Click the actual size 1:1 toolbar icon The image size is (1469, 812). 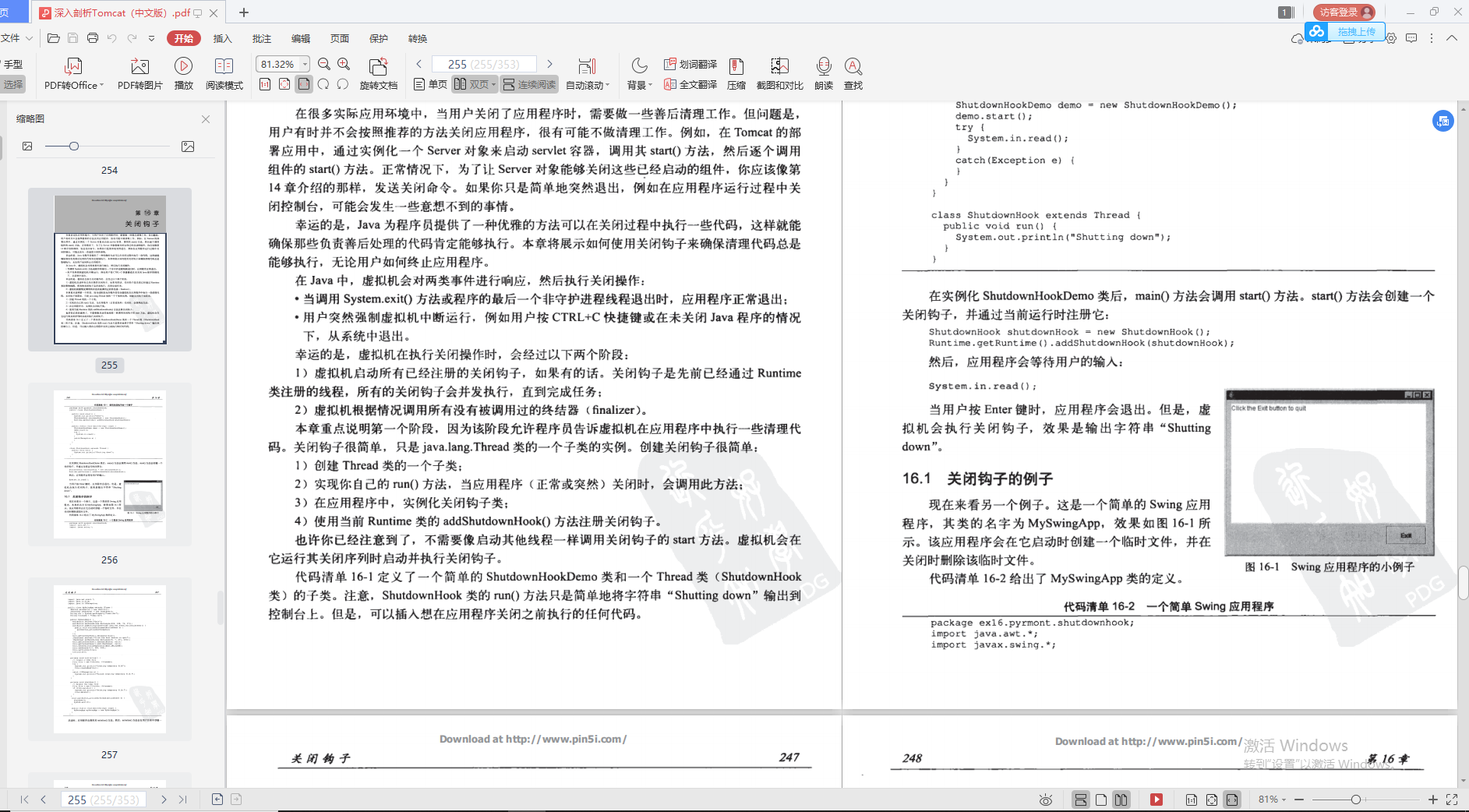click(265, 84)
